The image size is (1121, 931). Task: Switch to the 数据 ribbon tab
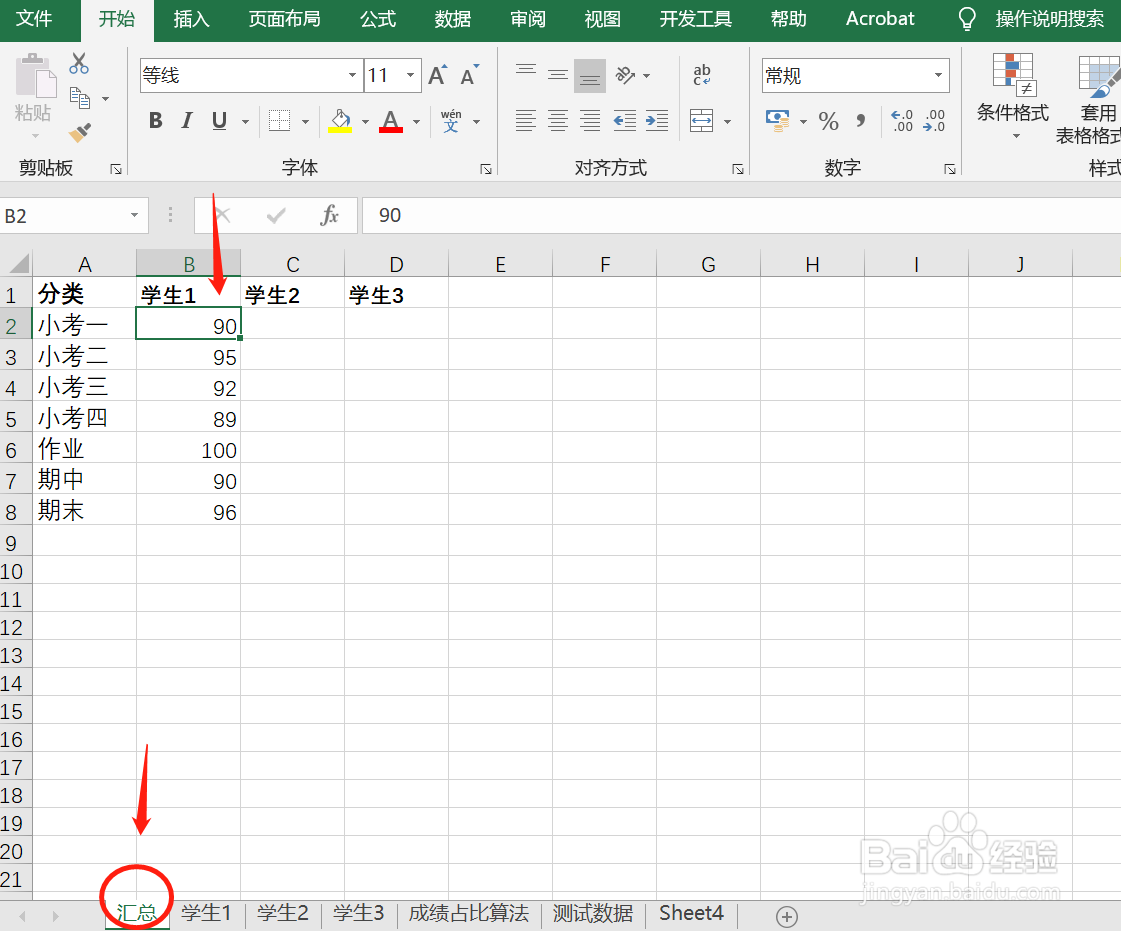[452, 18]
